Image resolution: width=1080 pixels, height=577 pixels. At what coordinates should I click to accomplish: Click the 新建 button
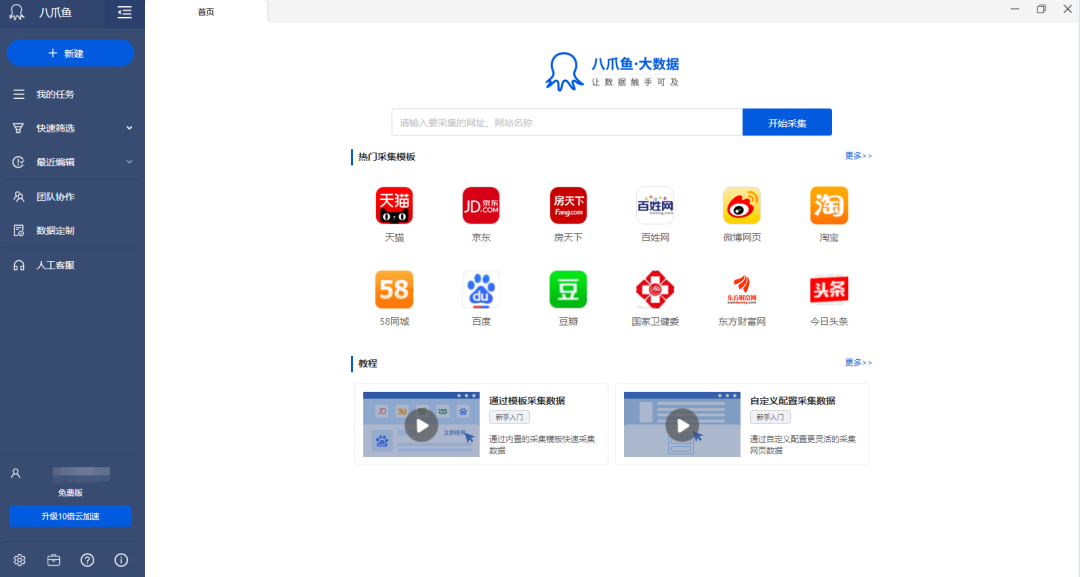pyautogui.click(x=70, y=53)
